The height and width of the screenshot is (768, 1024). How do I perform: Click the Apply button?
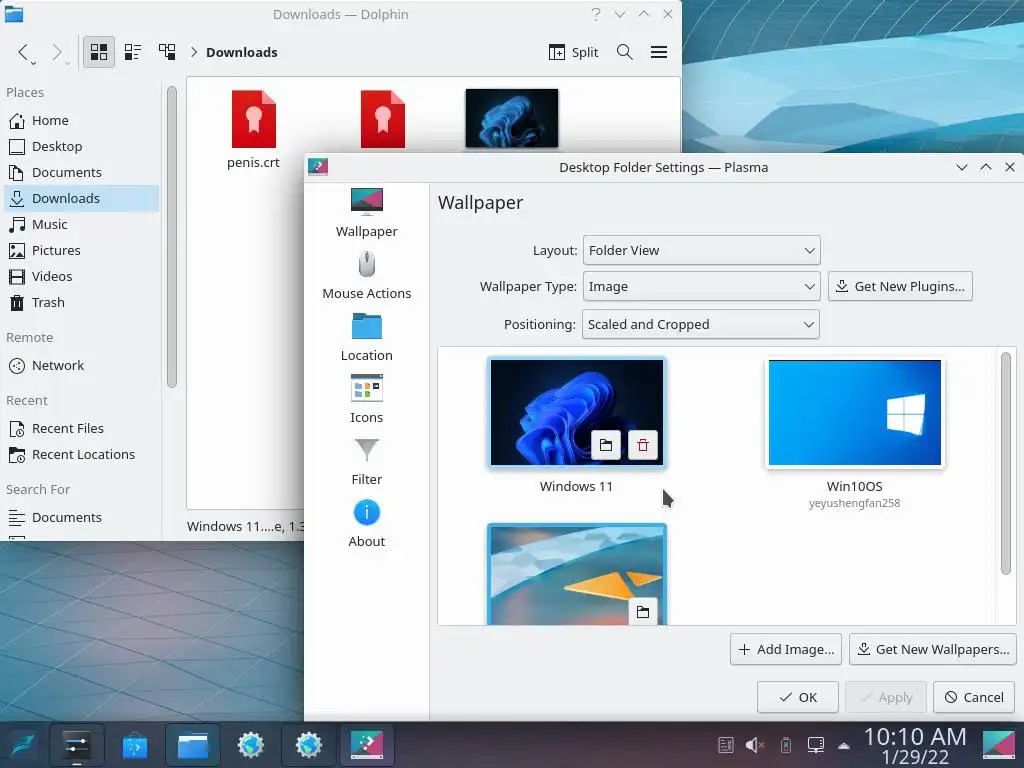(x=886, y=697)
